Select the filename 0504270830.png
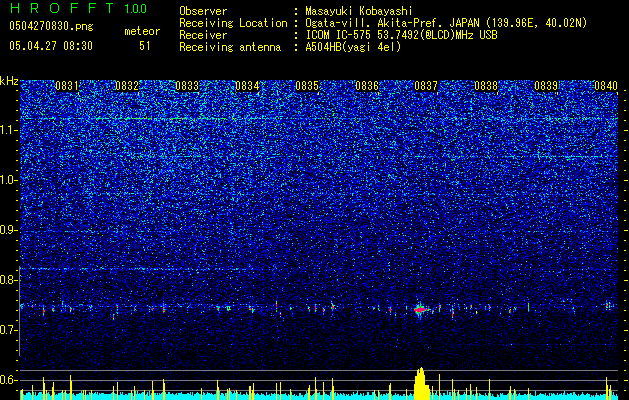This screenshot has height=400, width=629. 51,26
